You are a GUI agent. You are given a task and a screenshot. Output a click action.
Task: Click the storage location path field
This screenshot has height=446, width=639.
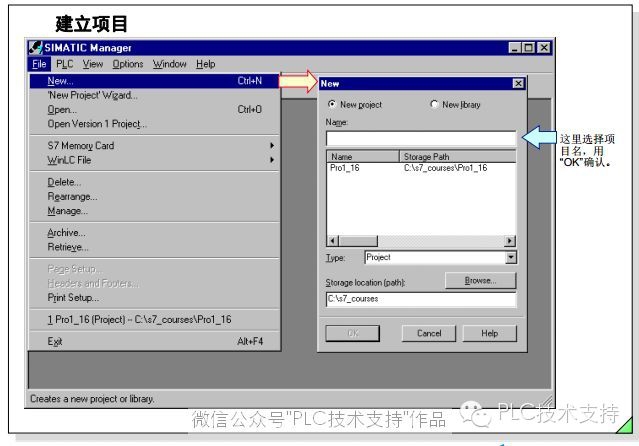421,299
